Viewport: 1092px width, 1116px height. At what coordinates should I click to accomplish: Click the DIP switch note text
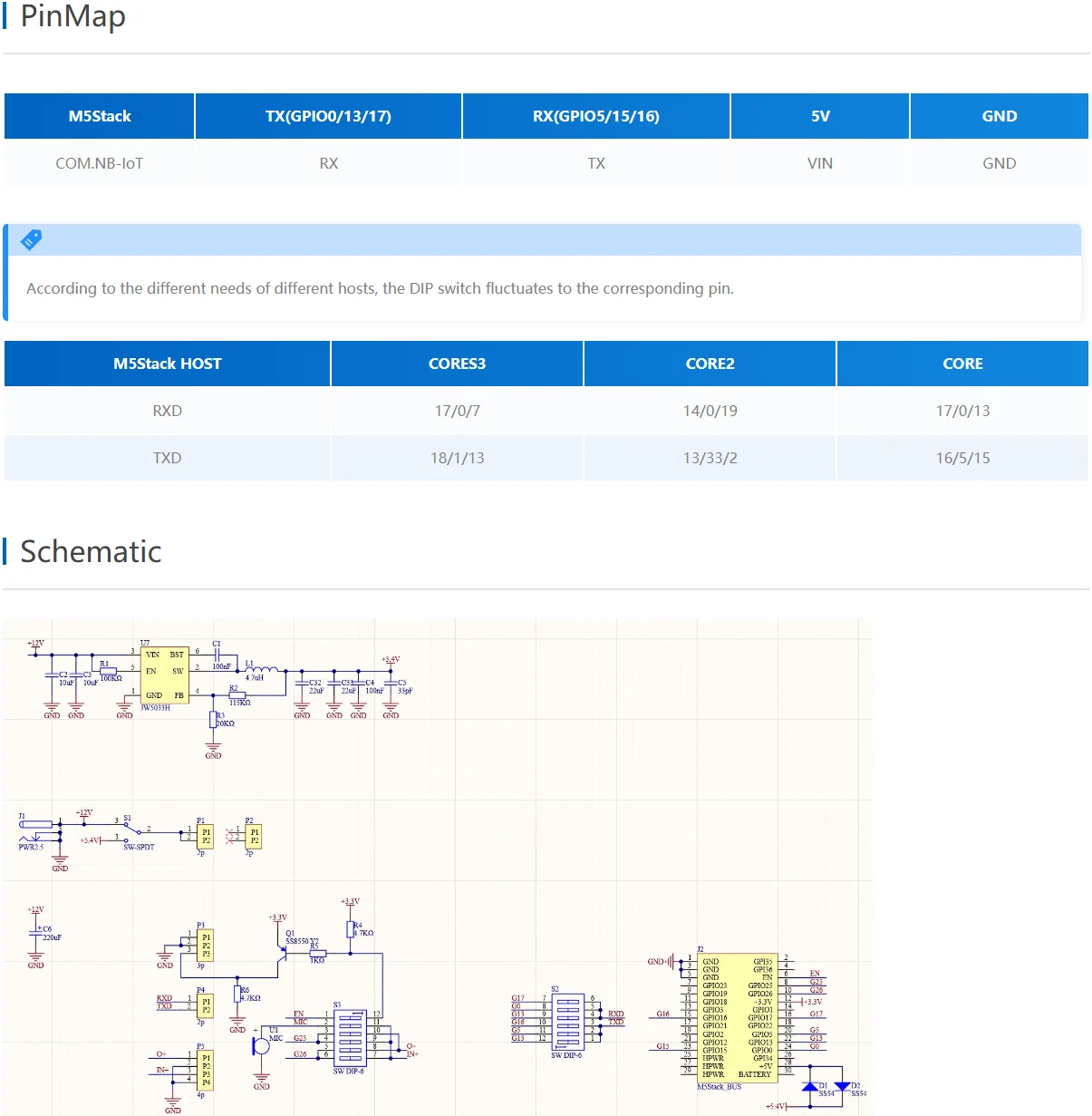coord(380,288)
